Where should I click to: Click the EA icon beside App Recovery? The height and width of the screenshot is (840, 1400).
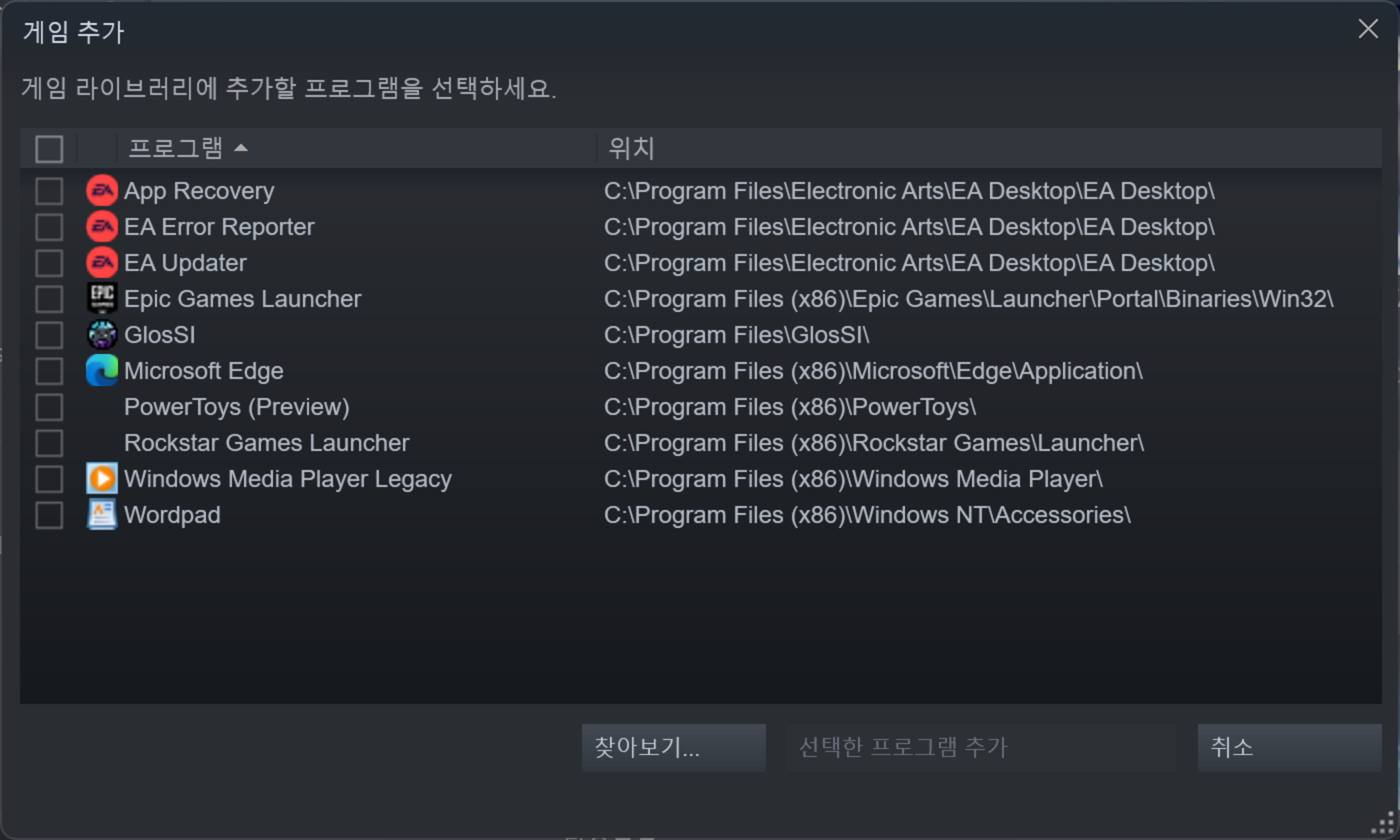pyautogui.click(x=102, y=191)
